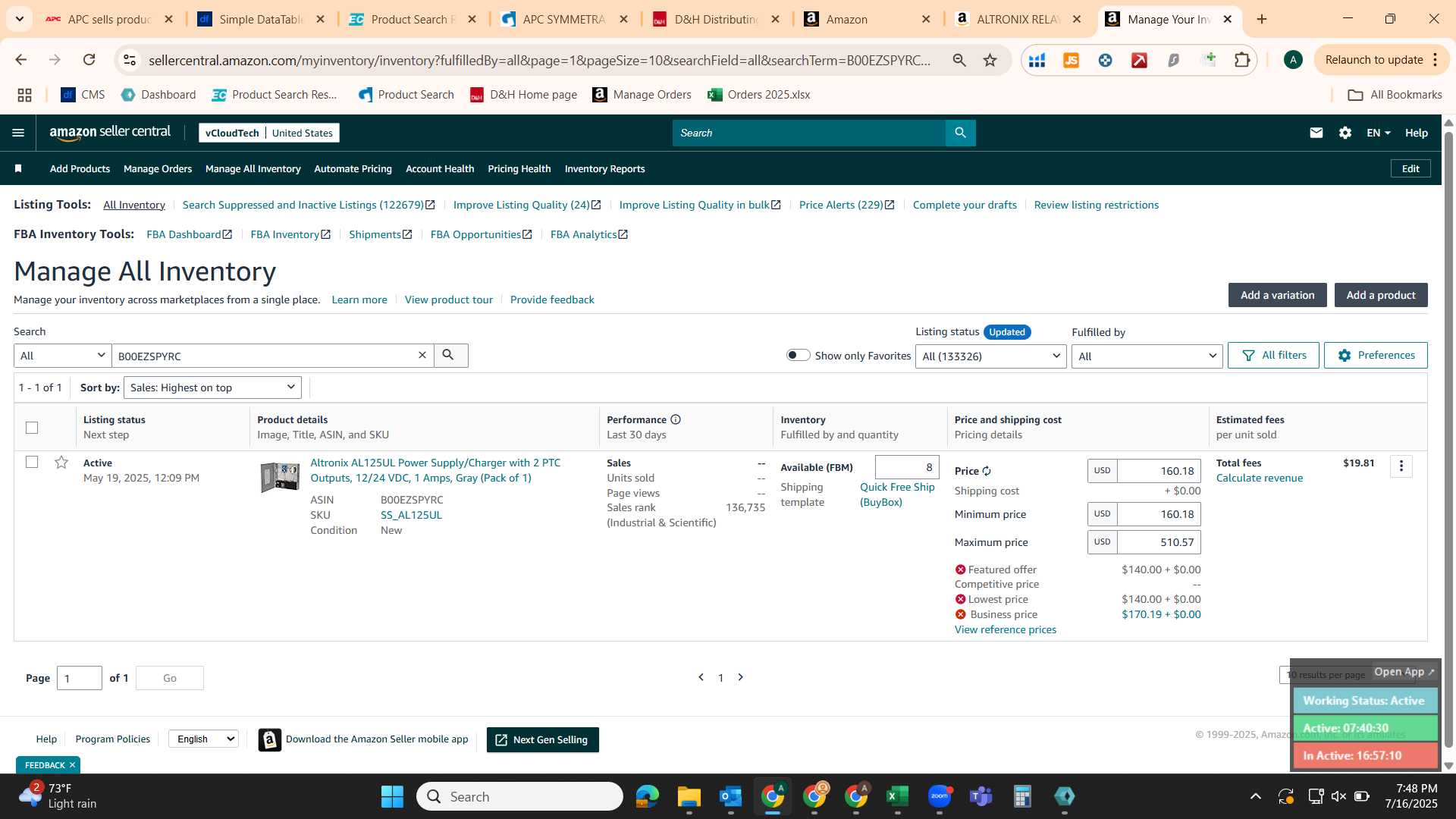
Task: Open Excel from the taskbar
Action: coord(898,796)
